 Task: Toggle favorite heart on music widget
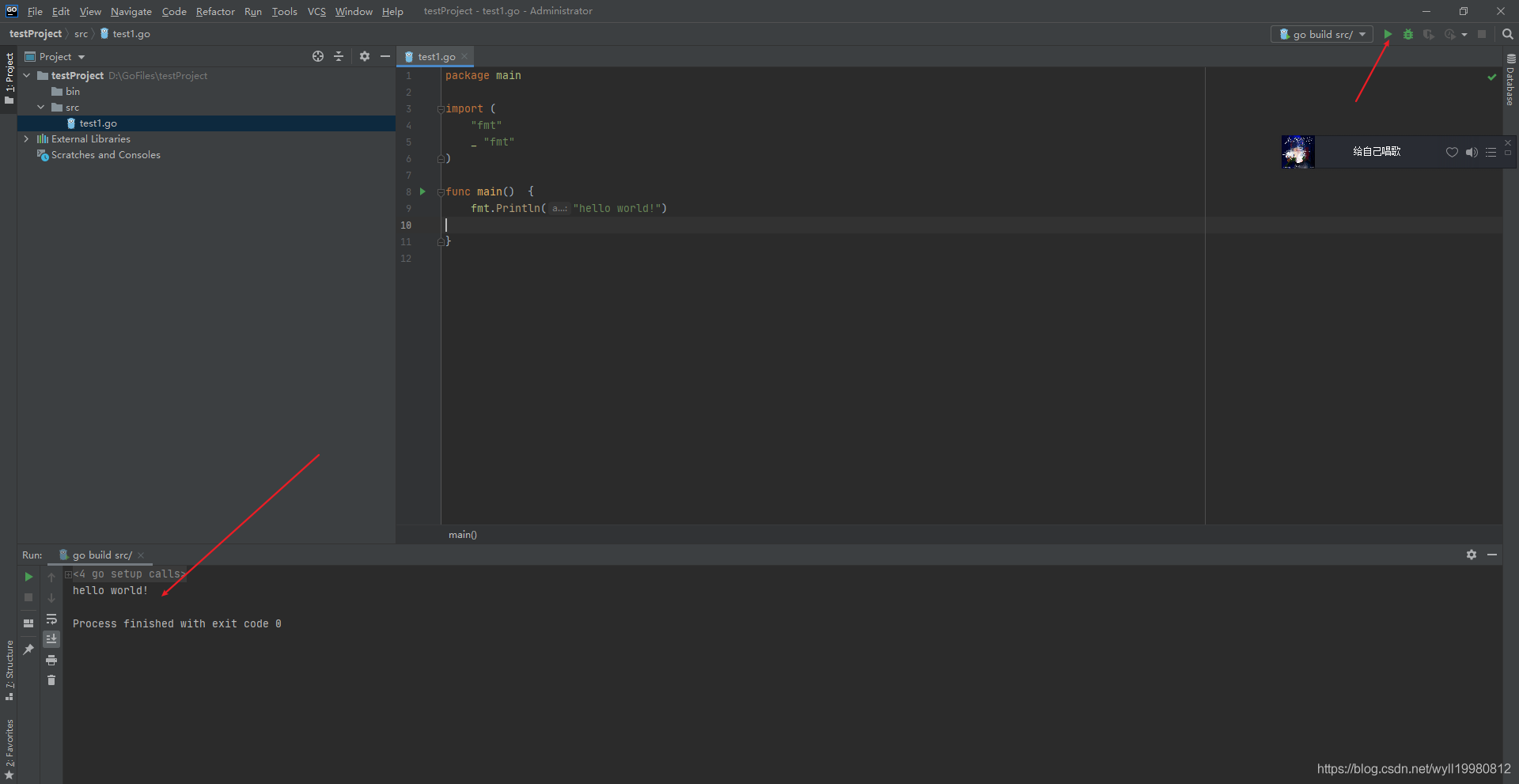1452,153
